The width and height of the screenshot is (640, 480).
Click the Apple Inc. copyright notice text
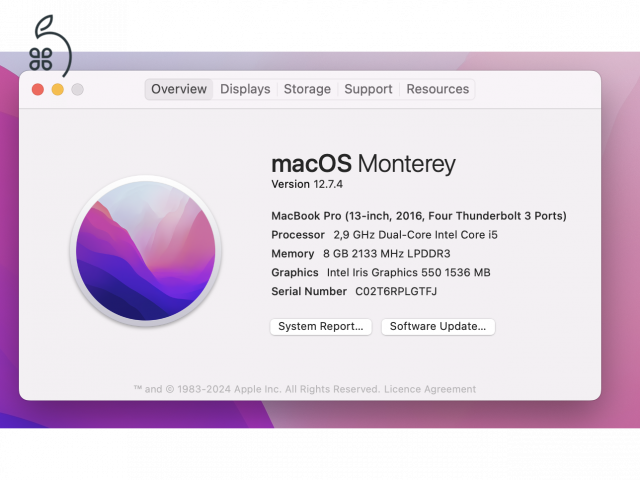click(257, 389)
